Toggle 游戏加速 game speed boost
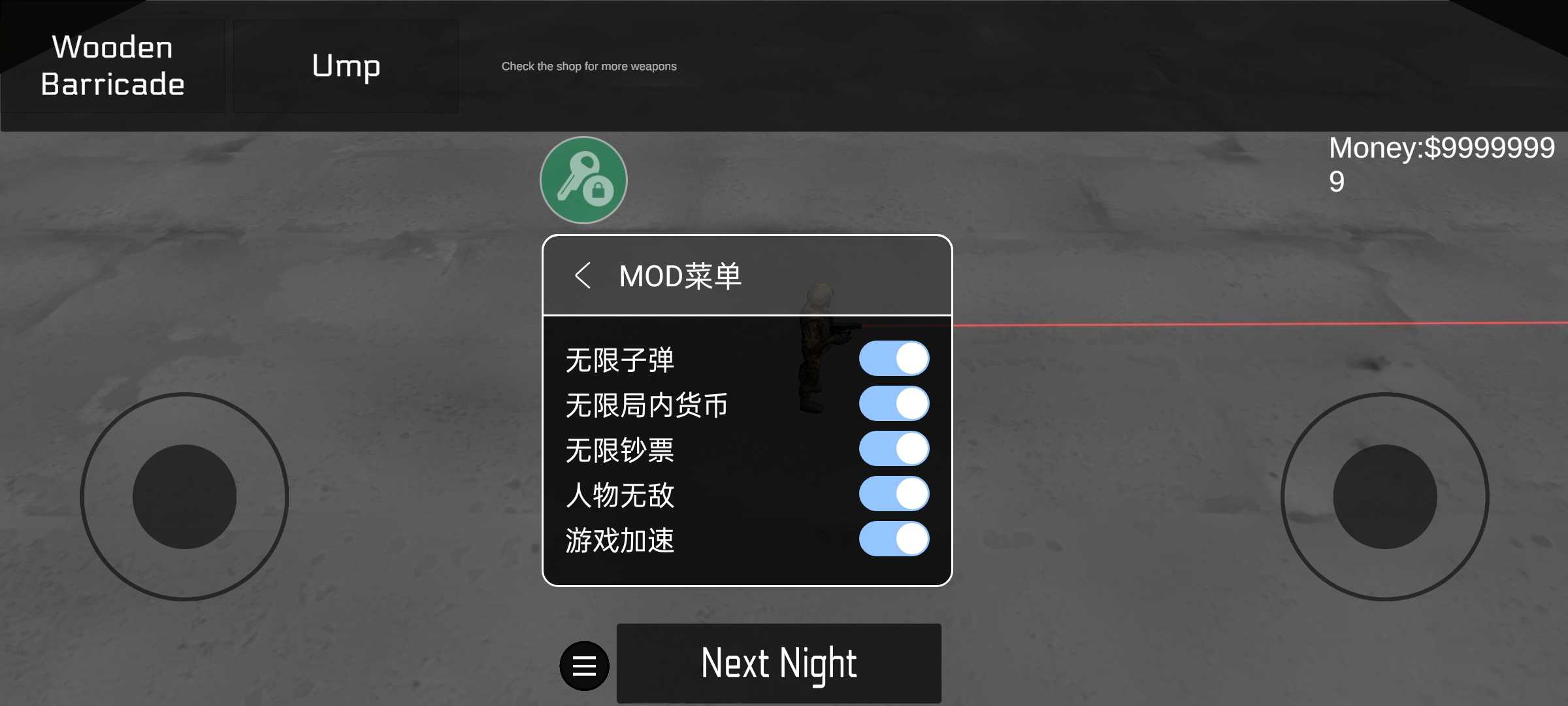 pyautogui.click(x=893, y=539)
